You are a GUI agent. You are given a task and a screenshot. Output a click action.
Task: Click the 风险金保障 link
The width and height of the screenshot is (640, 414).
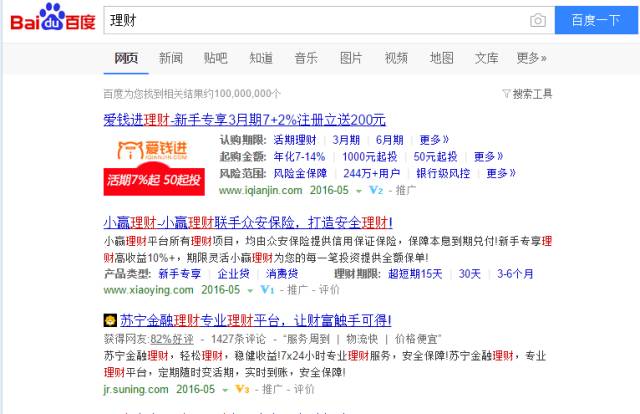pos(300,174)
